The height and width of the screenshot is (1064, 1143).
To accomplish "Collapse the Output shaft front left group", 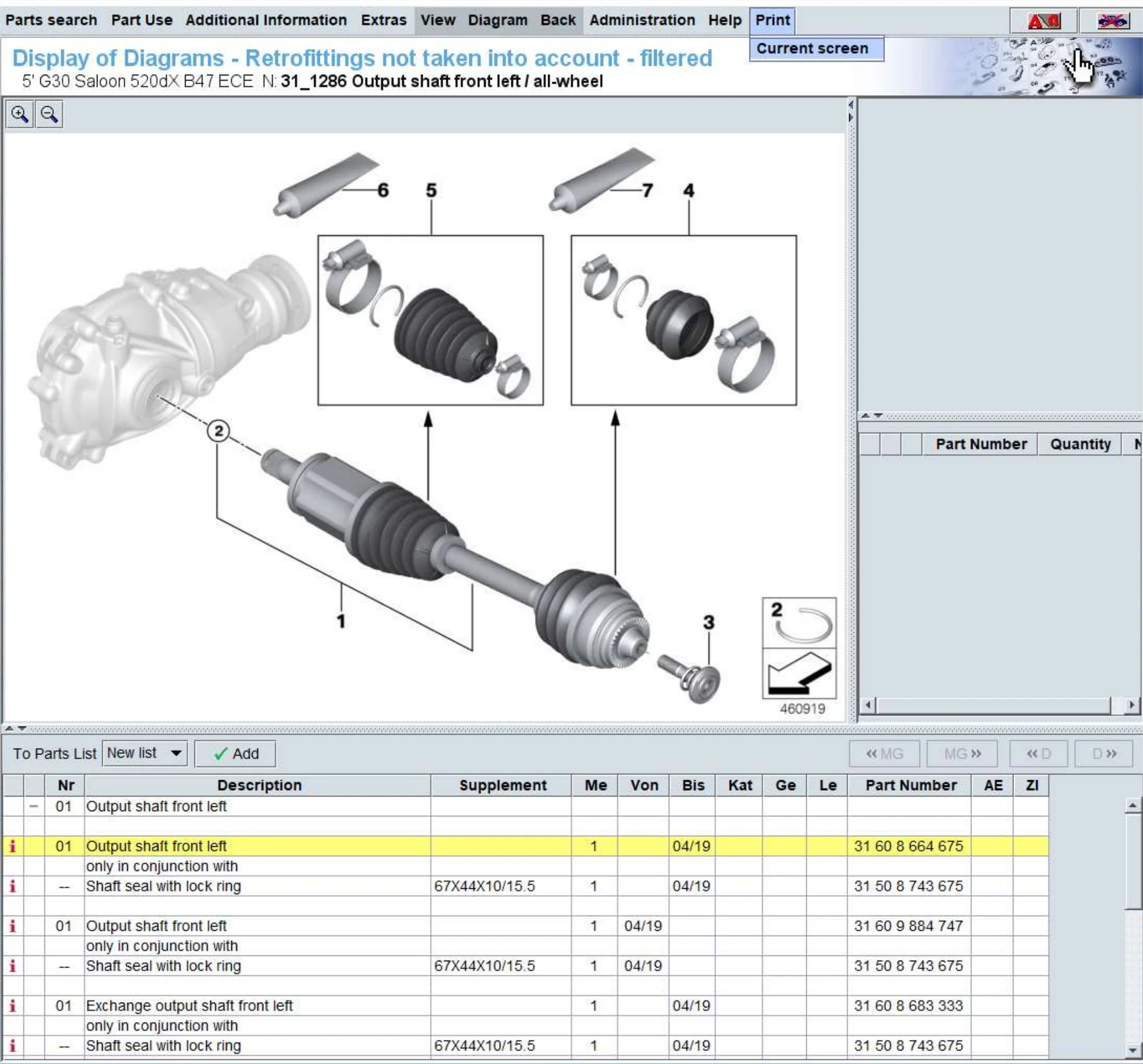I will click(34, 806).
